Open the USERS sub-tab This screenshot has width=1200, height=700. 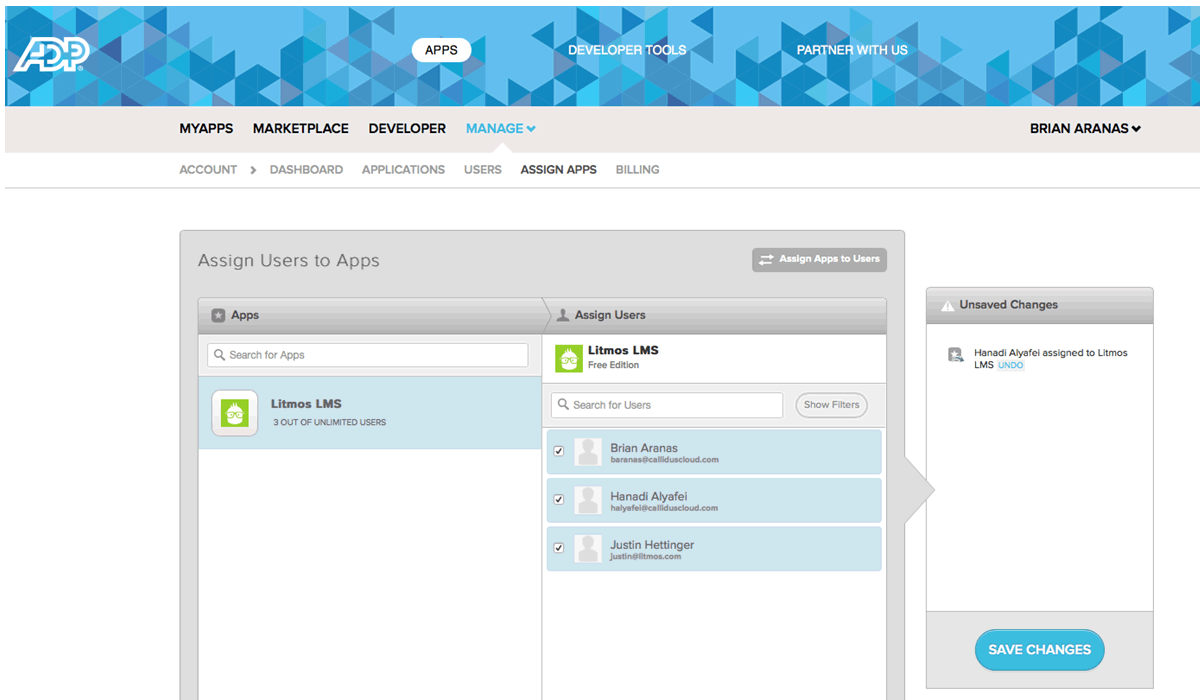click(x=483, y=170)
